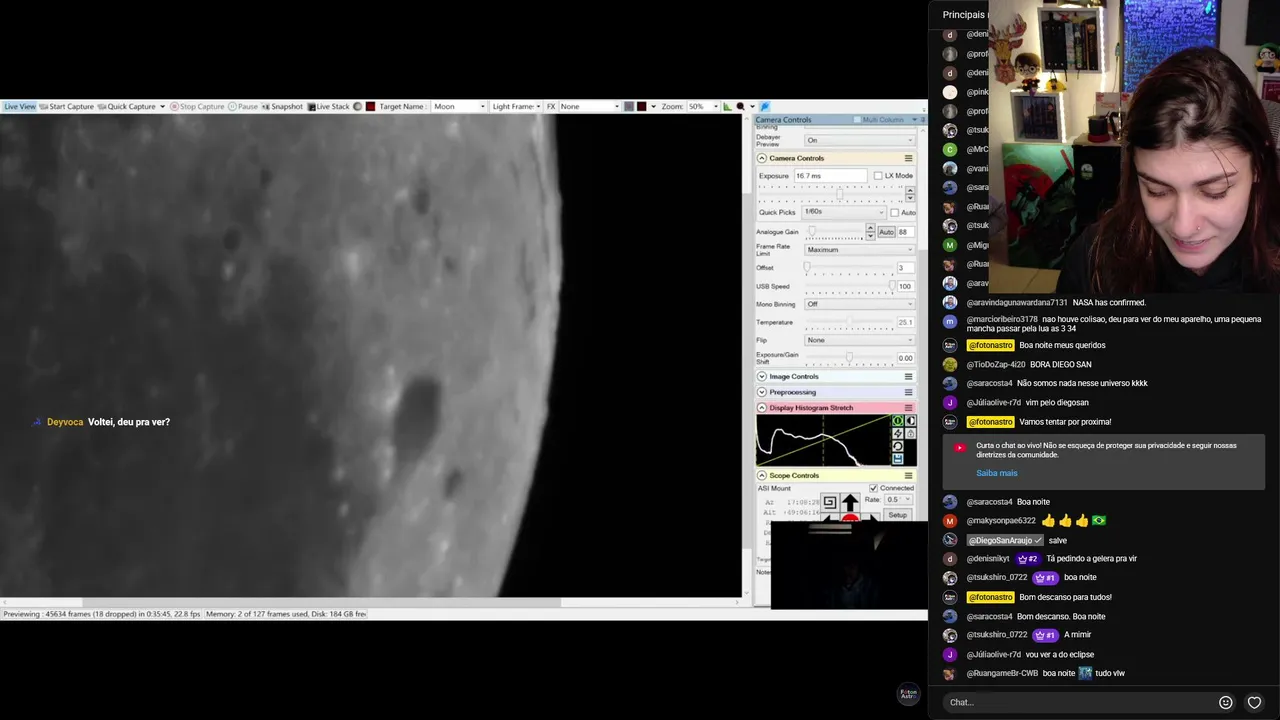This screenshot has height=720, width=1280.
Task: Take a Snapshot from toolbar
Action: (x=282, y=106)
